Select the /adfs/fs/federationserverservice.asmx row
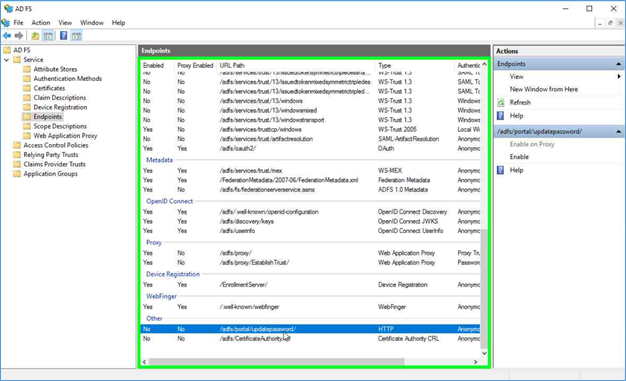Image resolution: width=626 pixels, height=381 pixels. tap(310, 190)
